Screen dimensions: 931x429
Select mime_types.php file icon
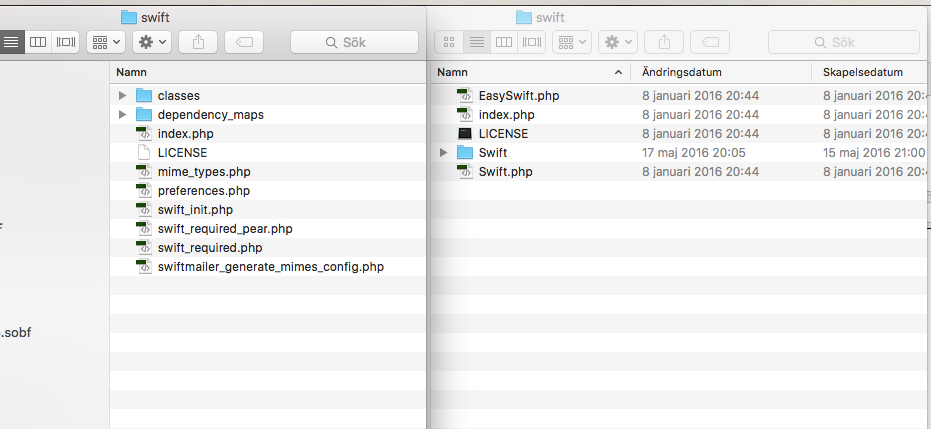(144, 171)
